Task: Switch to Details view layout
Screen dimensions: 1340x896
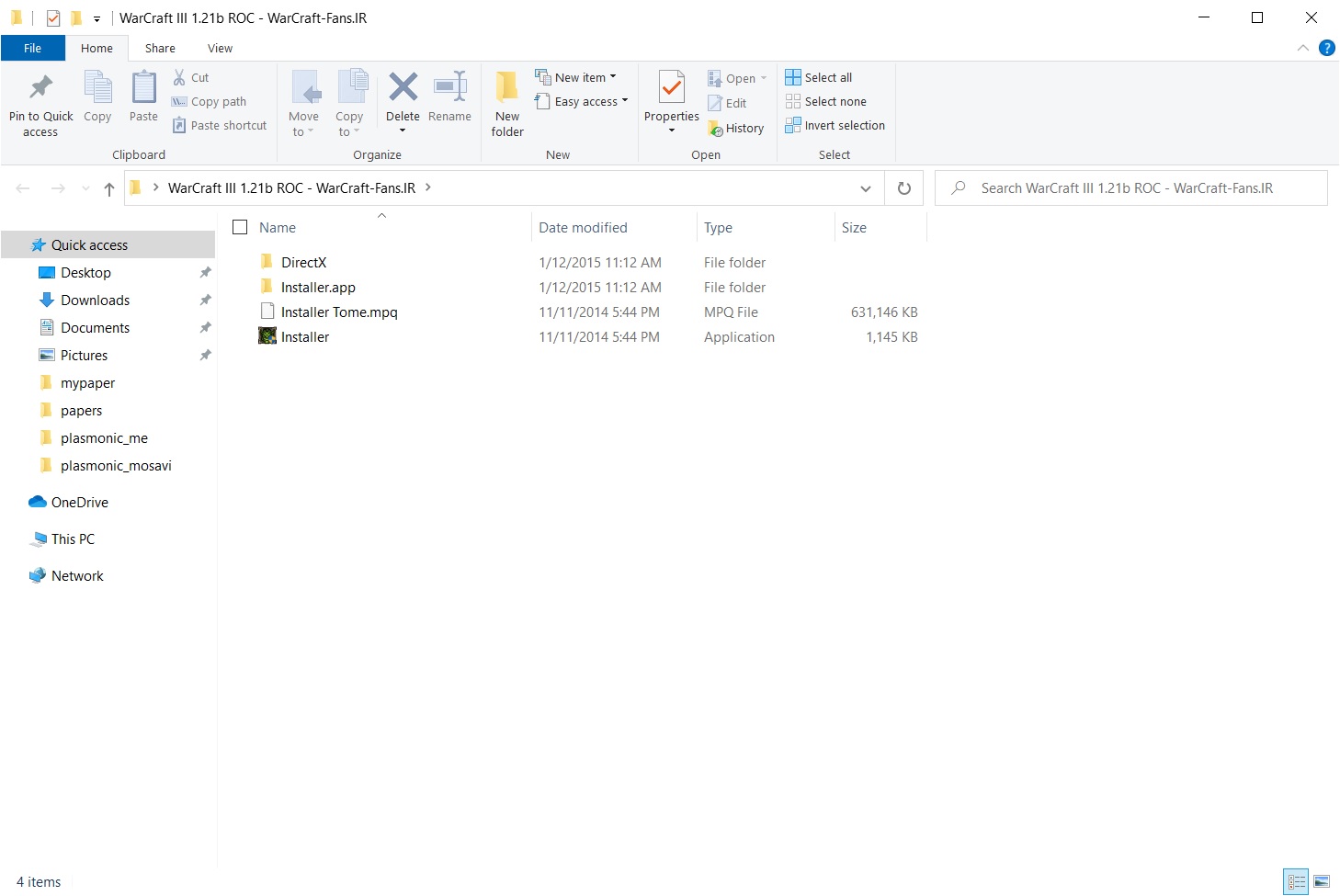Action: pos(1296,882)
